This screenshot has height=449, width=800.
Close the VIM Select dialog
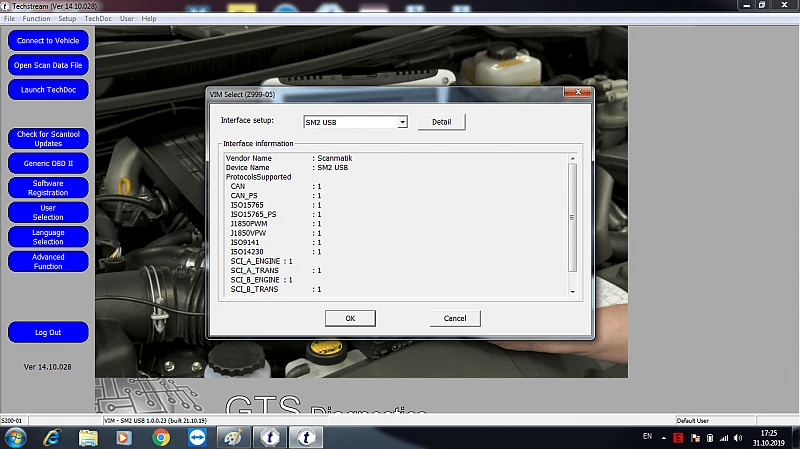click(578, 92)
